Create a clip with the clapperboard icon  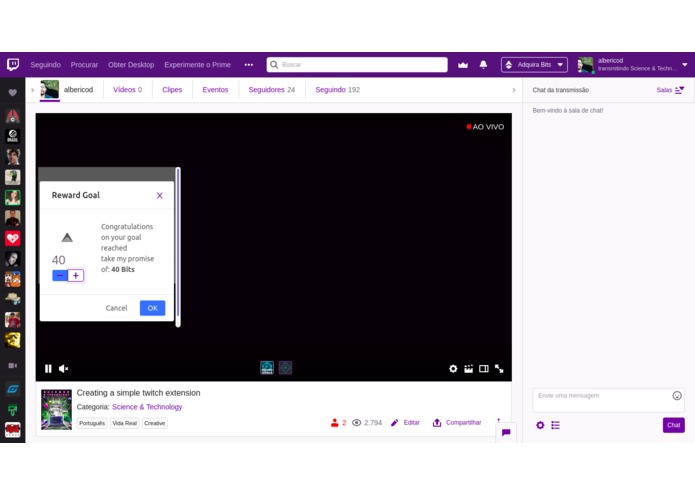pos(468,369)
